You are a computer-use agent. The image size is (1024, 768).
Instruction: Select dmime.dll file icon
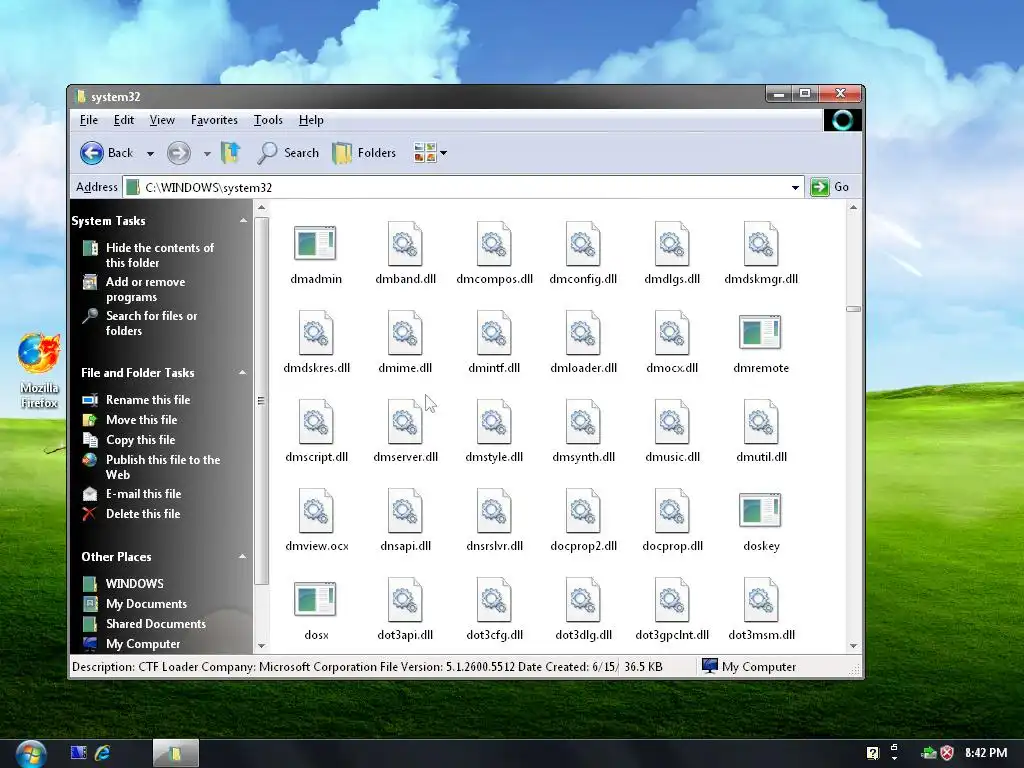[x=405, y=332]
